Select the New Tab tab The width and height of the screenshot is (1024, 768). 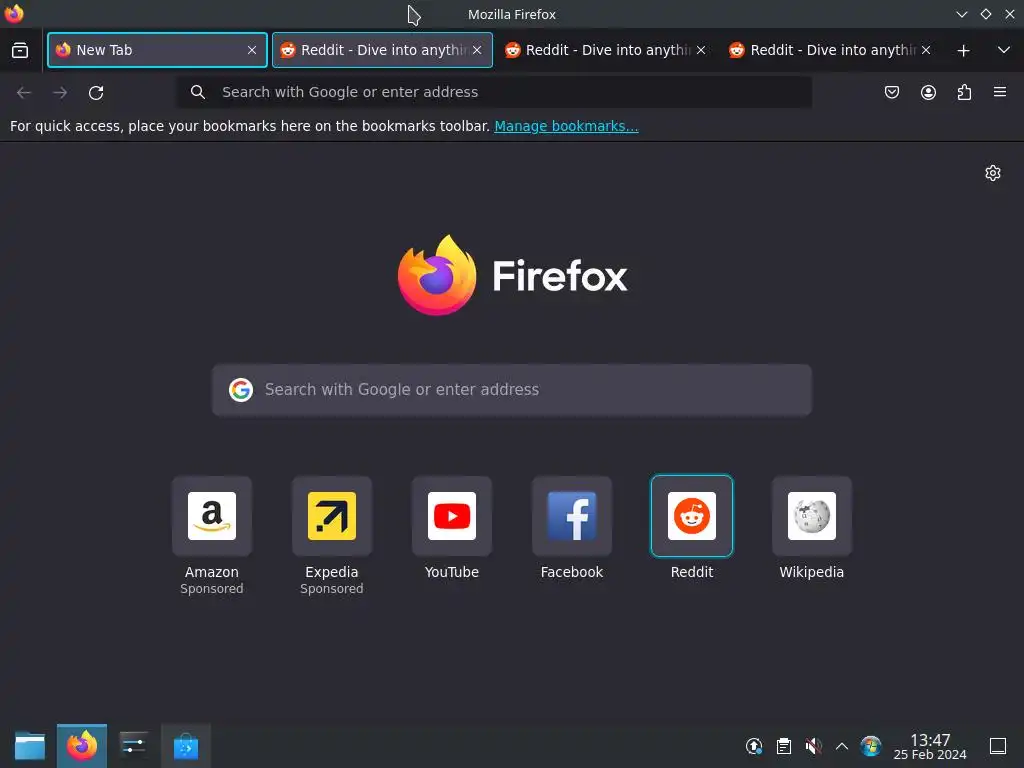157,50
